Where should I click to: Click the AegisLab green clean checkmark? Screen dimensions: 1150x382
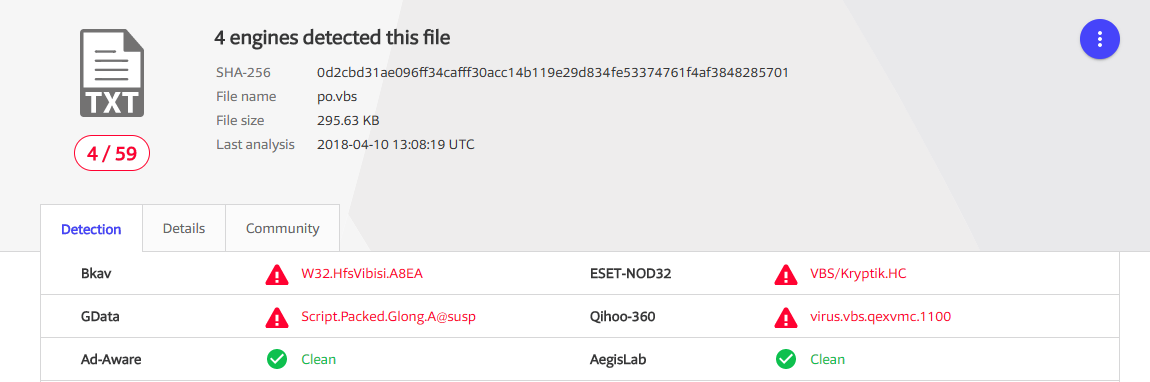point(785,359)
